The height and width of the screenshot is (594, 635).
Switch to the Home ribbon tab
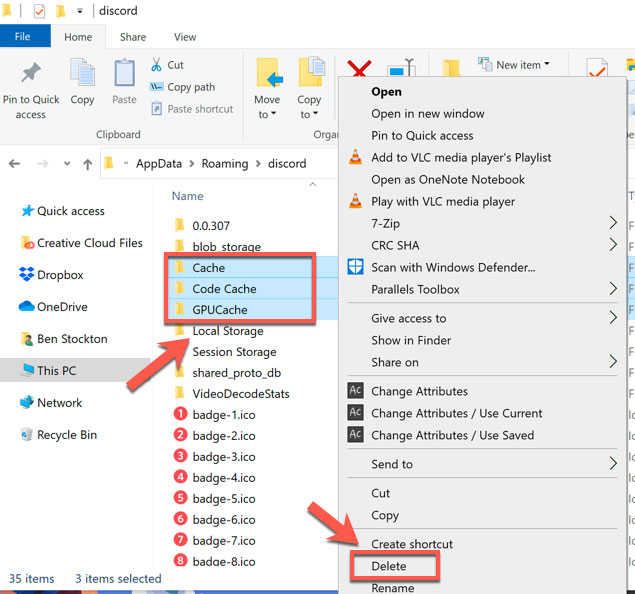(78, 37)
